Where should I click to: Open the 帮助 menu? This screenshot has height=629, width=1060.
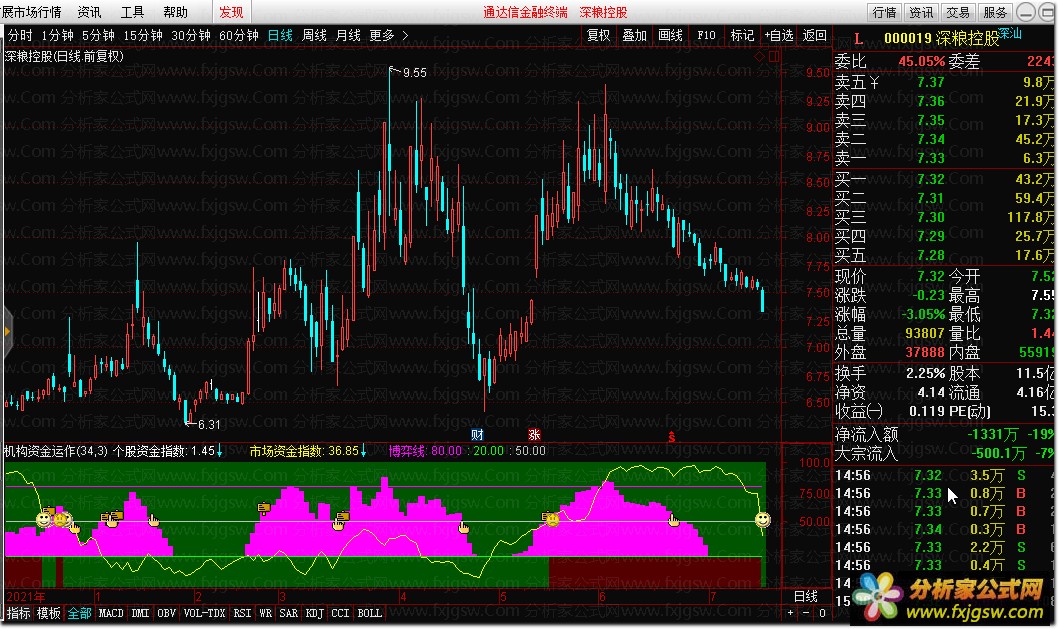click(x=176, y=12)
